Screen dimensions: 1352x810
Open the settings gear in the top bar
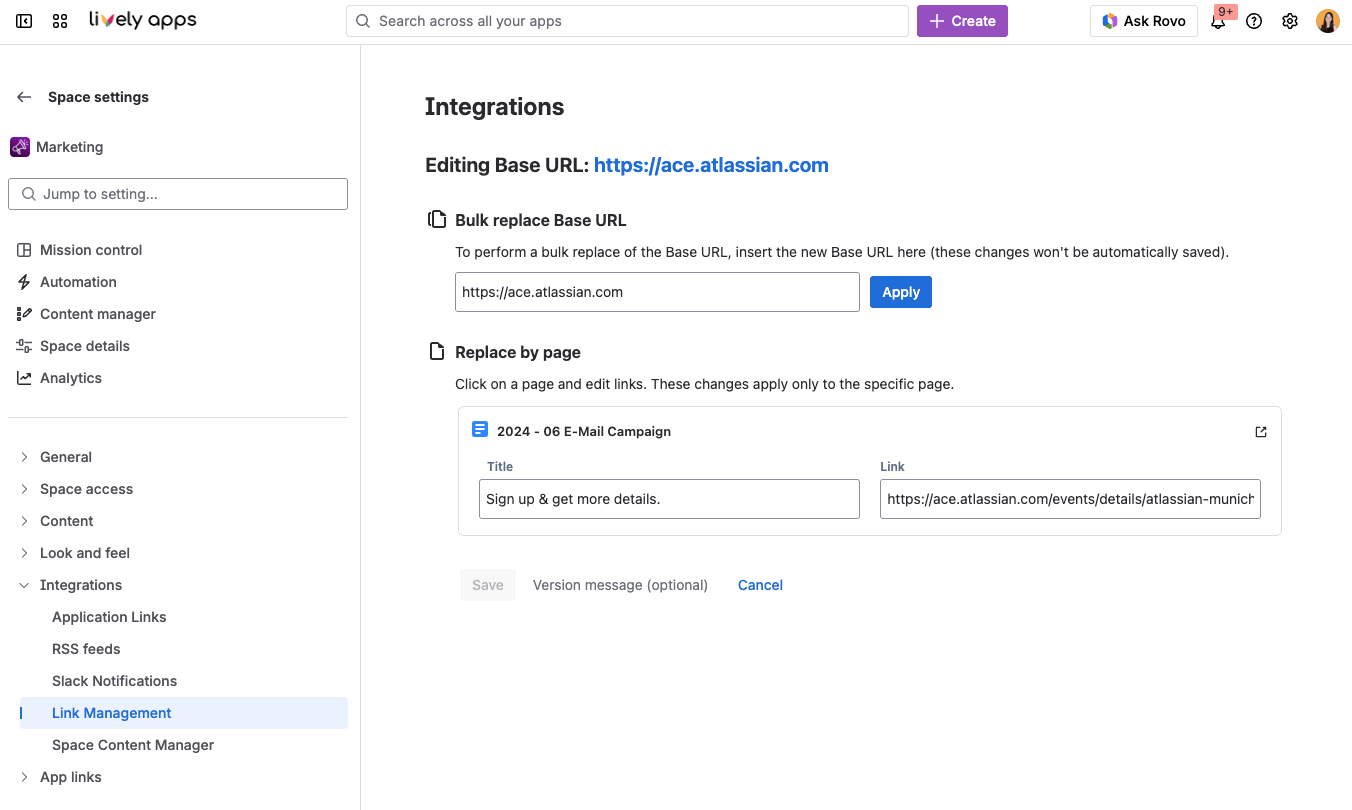click(1290, 21)
